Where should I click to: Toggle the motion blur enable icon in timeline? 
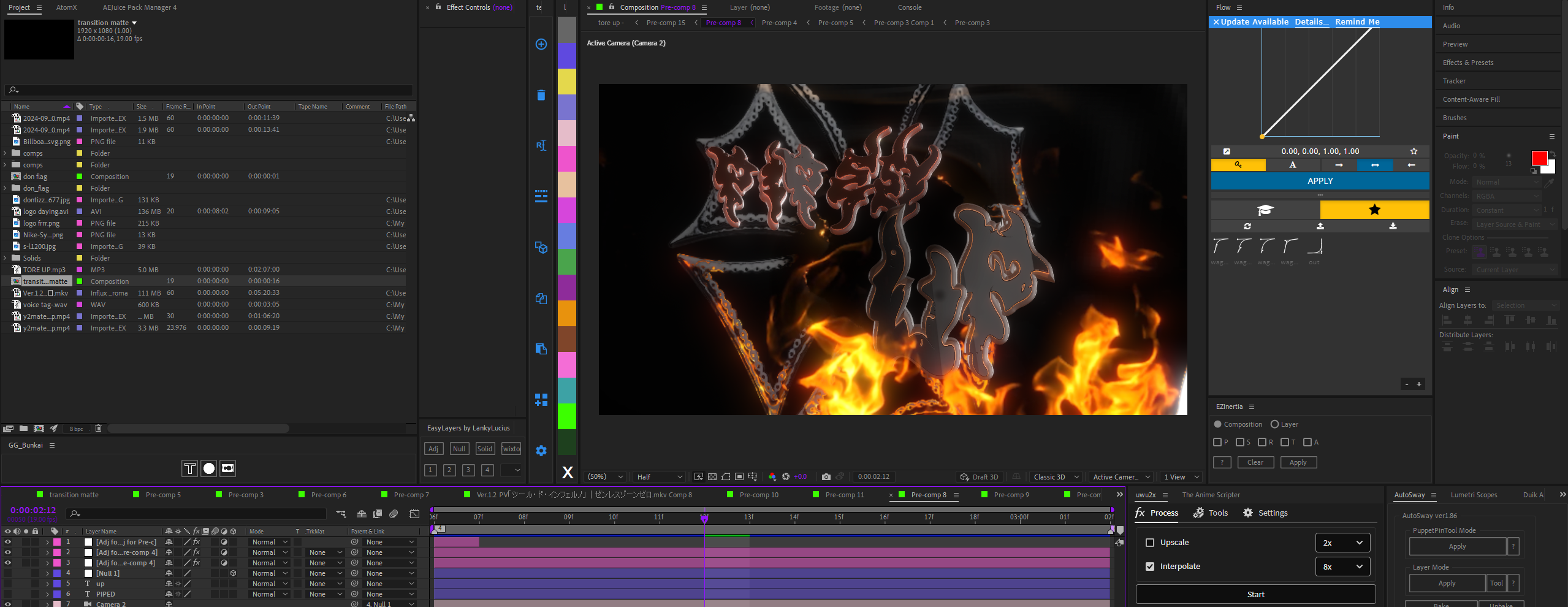coord(394,514)
